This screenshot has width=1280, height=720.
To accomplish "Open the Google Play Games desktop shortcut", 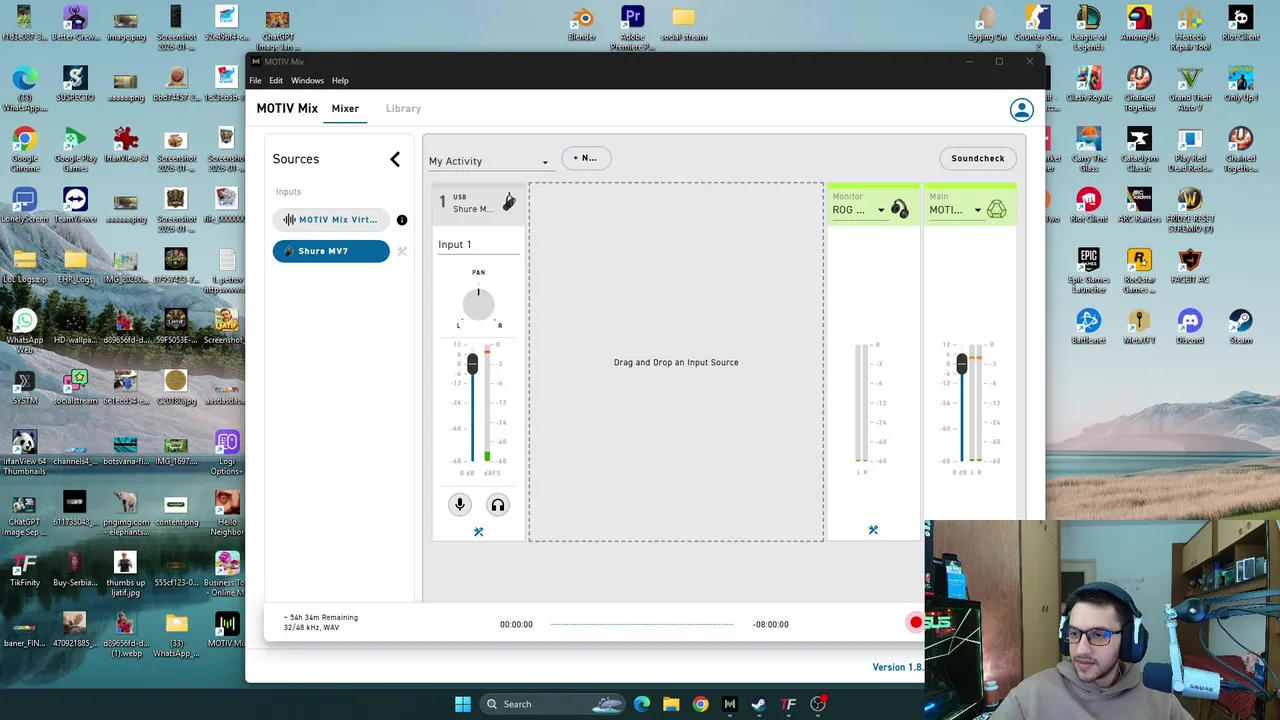I will 75,149.
